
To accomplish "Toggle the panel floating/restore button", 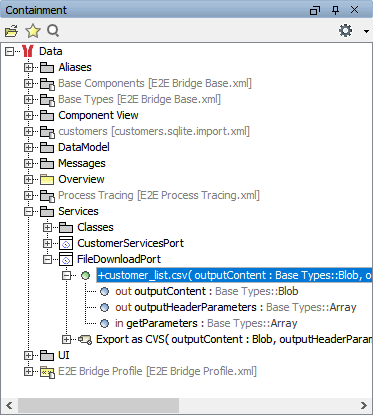I will coord(315,10).
